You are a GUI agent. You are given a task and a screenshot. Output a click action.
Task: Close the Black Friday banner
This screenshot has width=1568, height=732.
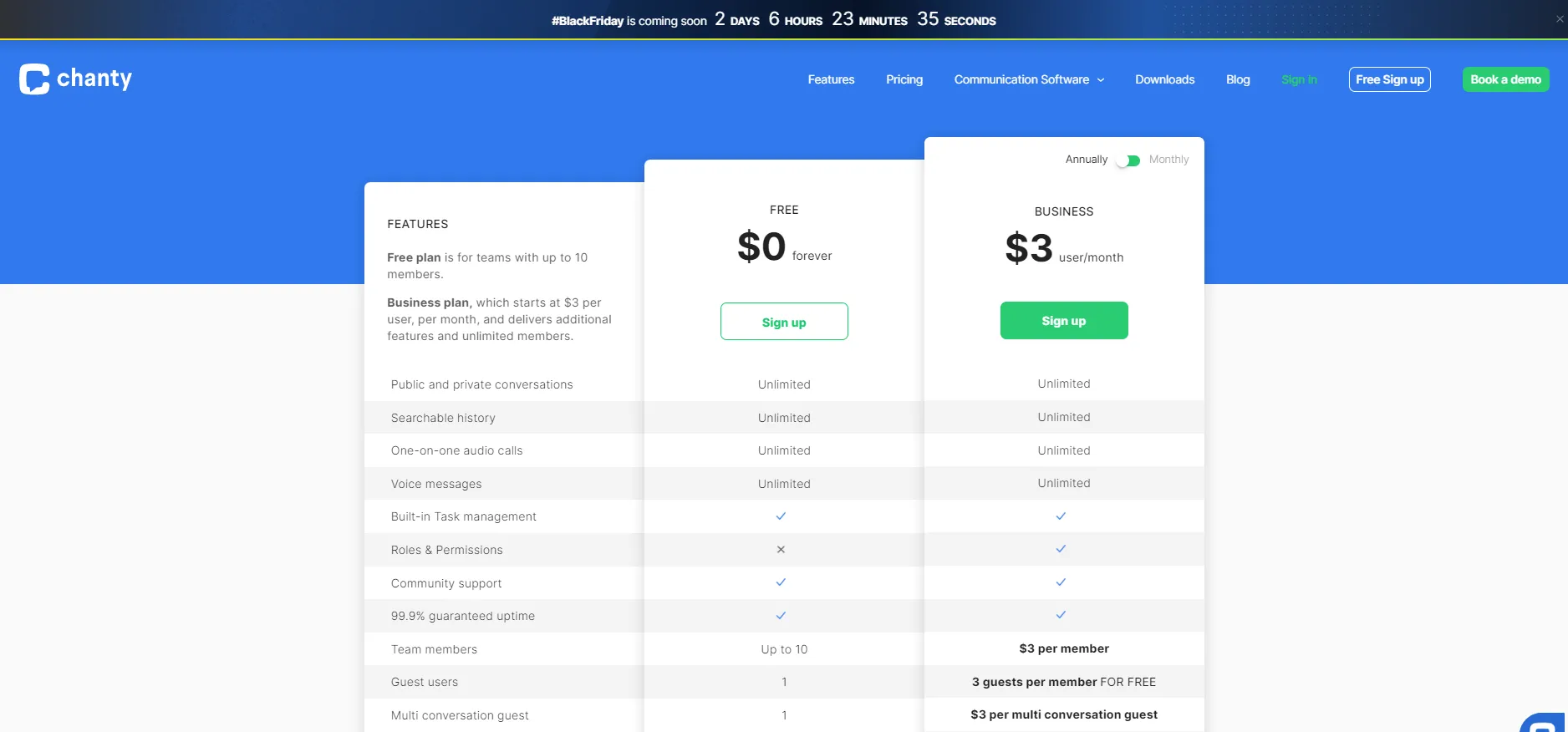click(x=1560, y=18)
